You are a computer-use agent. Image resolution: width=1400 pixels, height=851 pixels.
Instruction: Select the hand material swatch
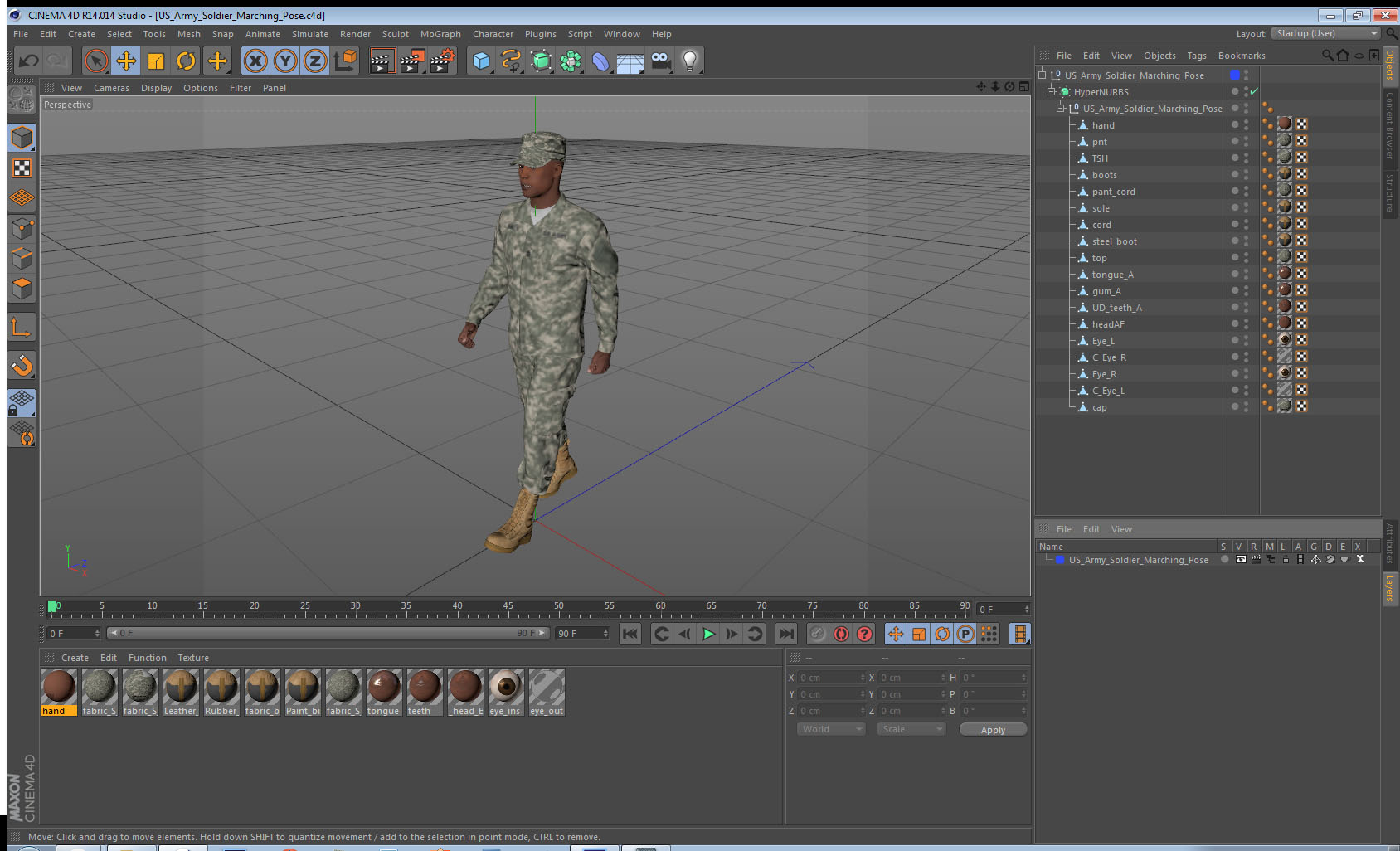tap(59, 693)
